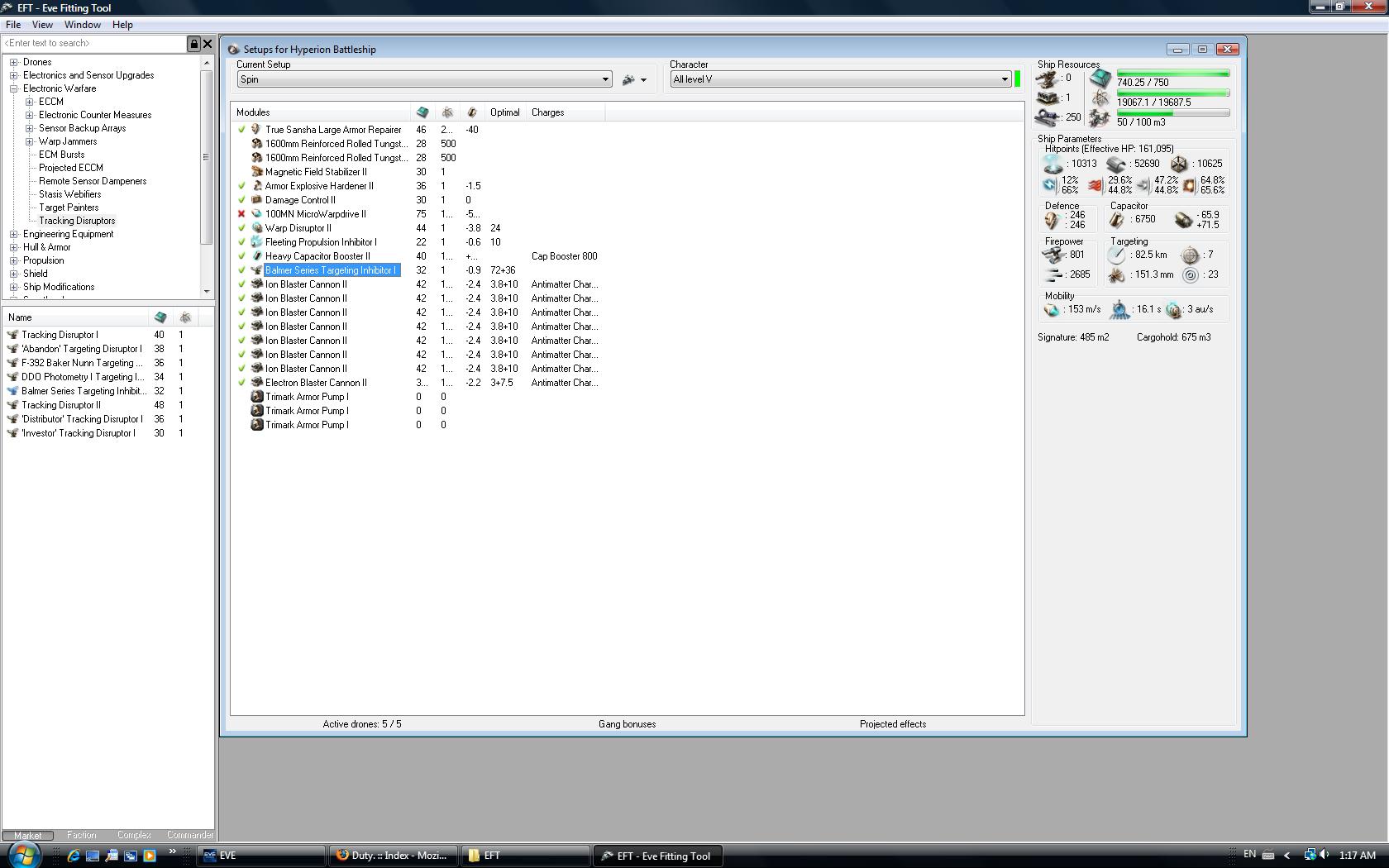Image resolution: width=1389 pixels, height=868 pixels.
Task: Click the powergrid usage bar showing 19067.1 / 19687.5
Action: [x=1173, y=93]
